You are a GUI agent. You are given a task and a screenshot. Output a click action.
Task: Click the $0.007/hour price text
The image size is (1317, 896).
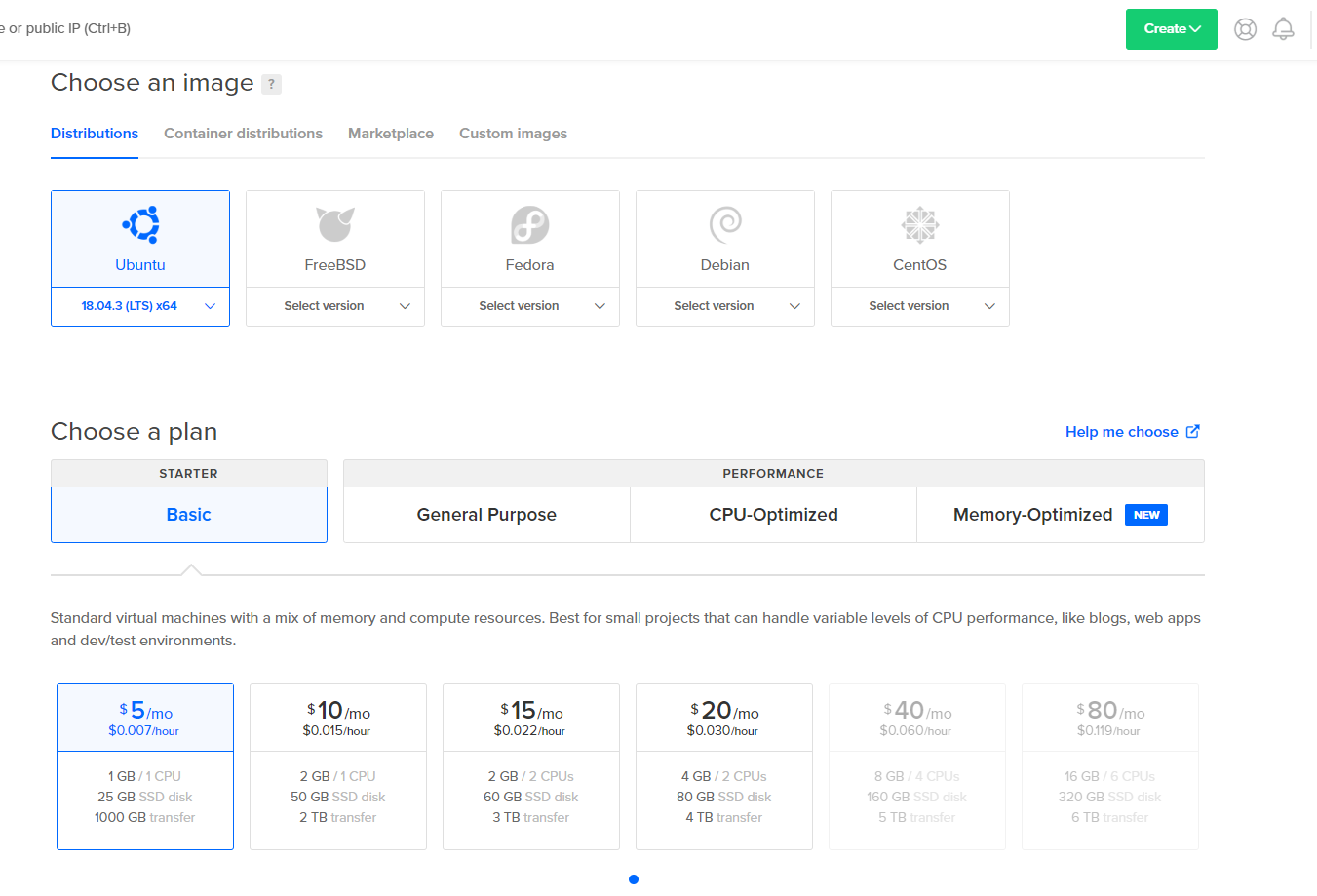(x=144, y=730)
